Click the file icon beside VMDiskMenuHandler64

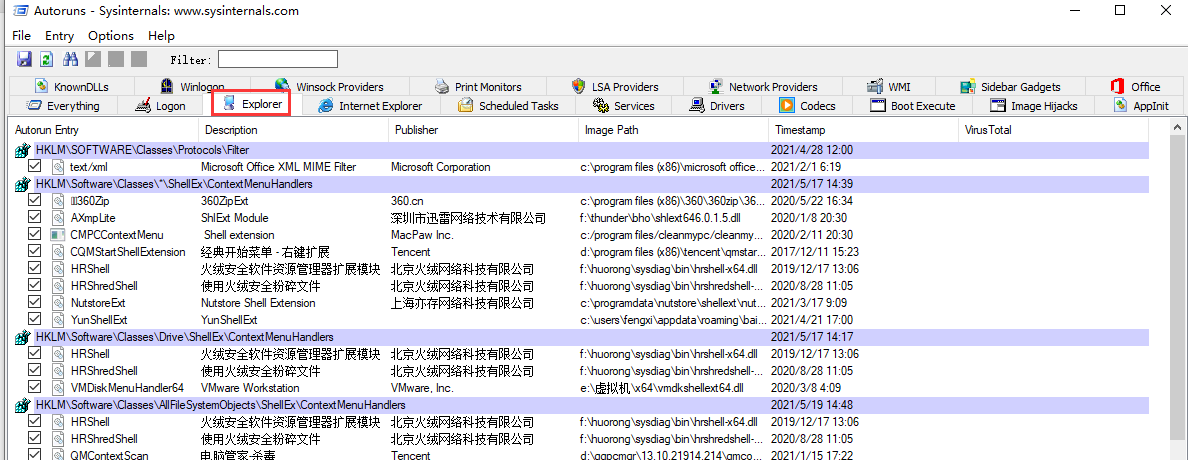(x=58, y=387)
